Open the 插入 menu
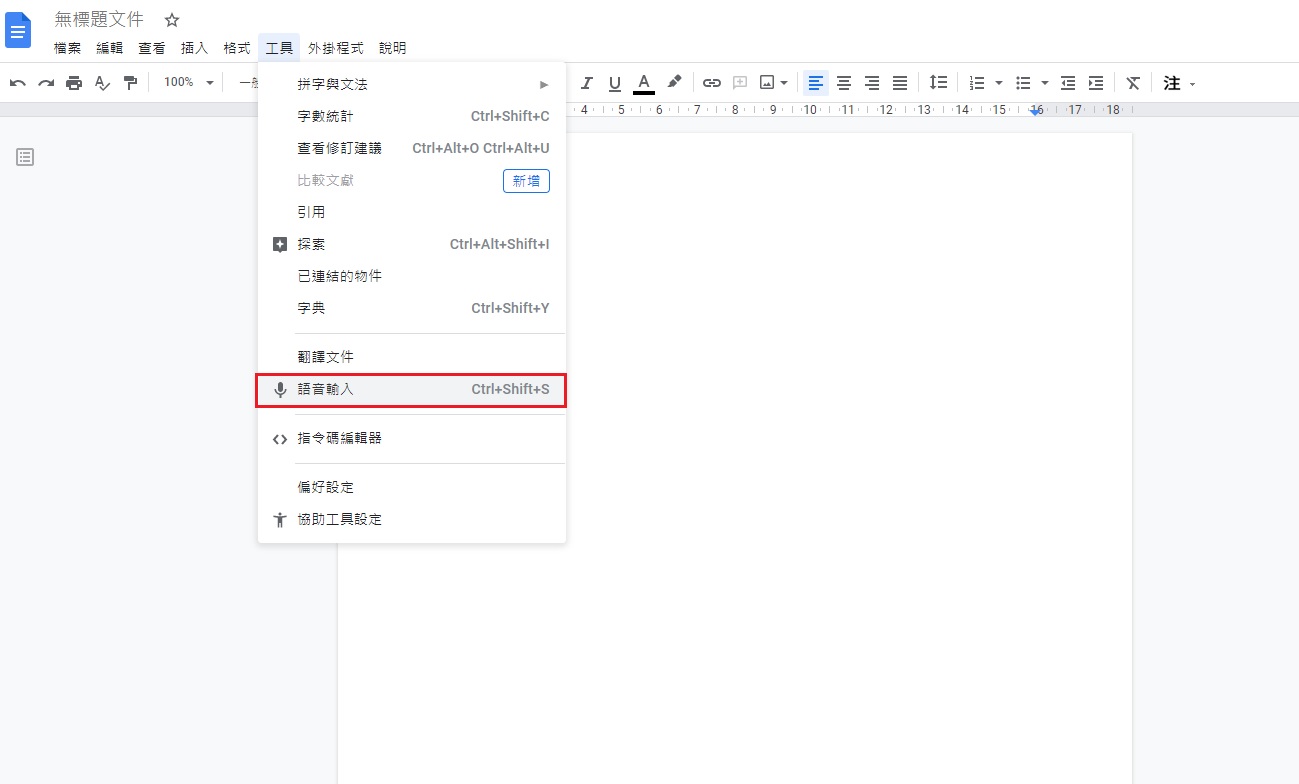Viewport: 1299px width, 784px height. 194,48
